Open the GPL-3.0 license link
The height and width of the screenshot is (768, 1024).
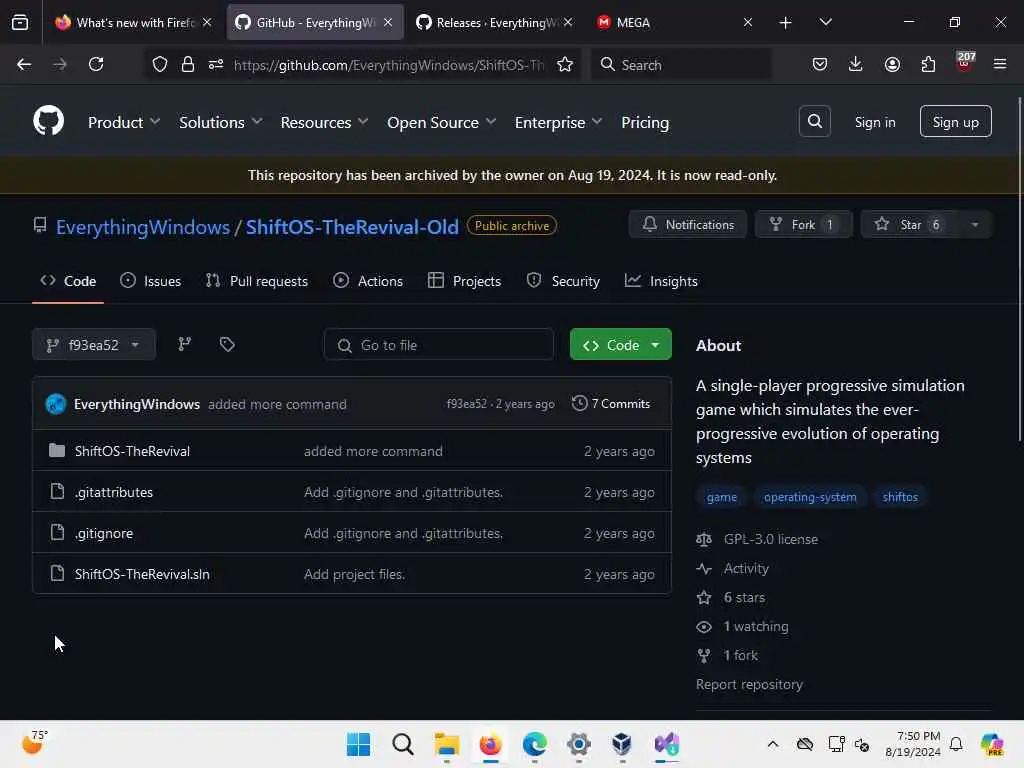pyautogui.click(x=771, y=539)
